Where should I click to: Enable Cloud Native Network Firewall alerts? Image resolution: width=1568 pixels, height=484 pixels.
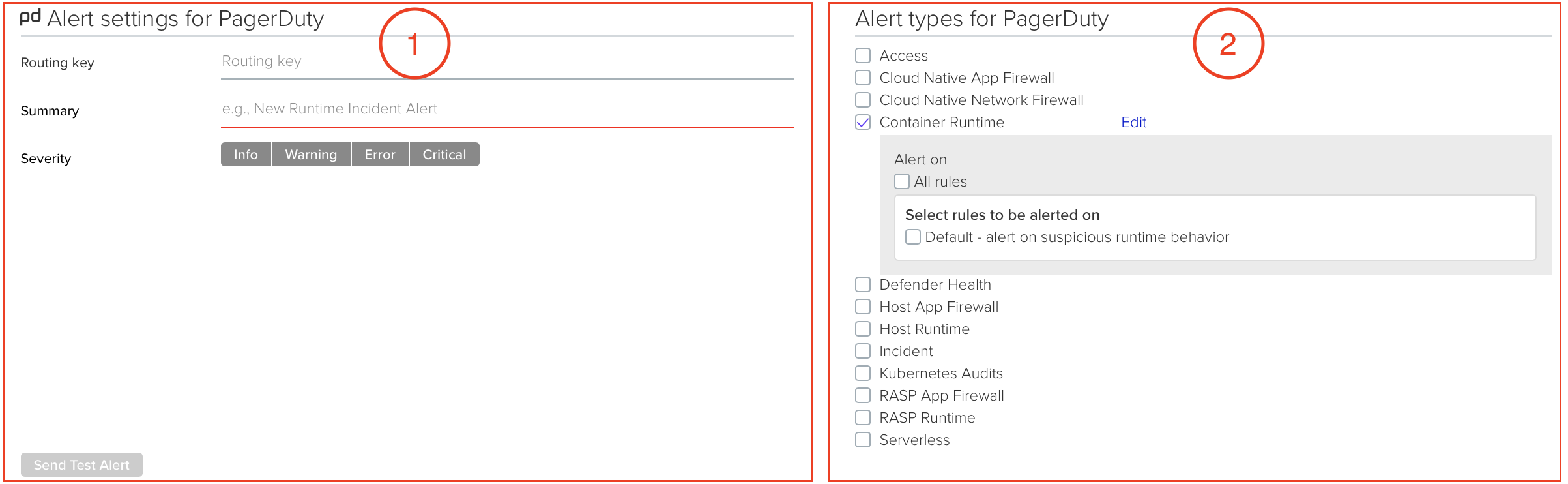[x=863, y=100]
